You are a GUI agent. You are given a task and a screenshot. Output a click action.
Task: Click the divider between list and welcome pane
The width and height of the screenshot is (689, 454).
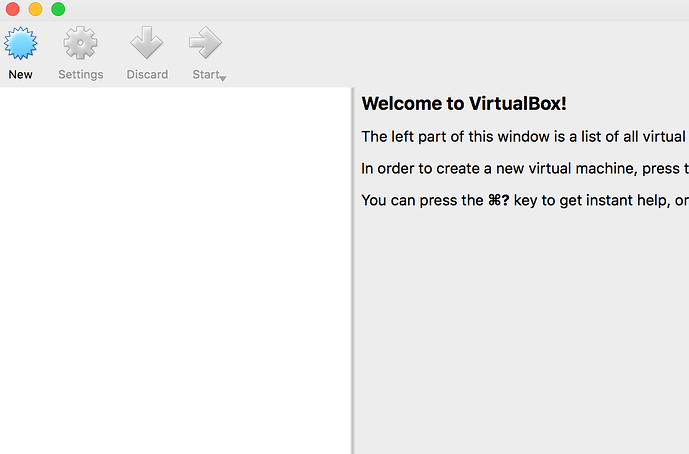[x=352, y=270]
